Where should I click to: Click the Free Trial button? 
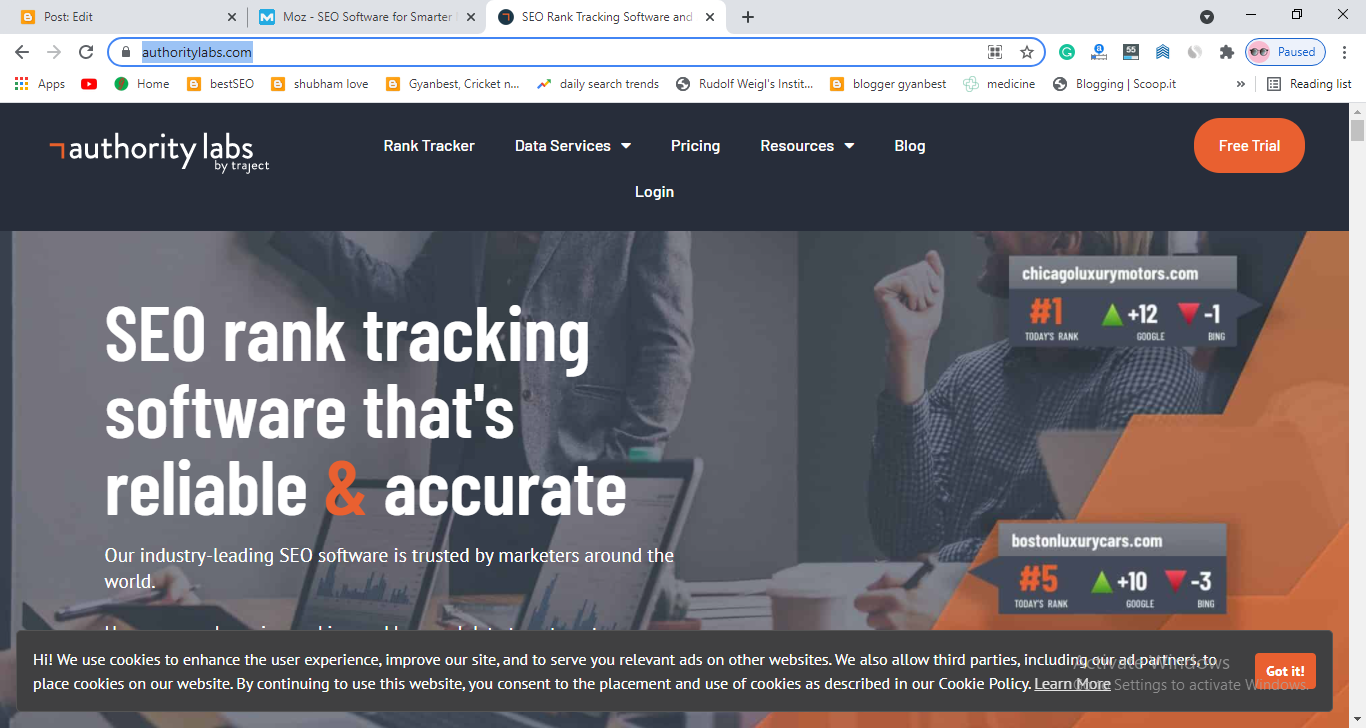(1249, 146)
